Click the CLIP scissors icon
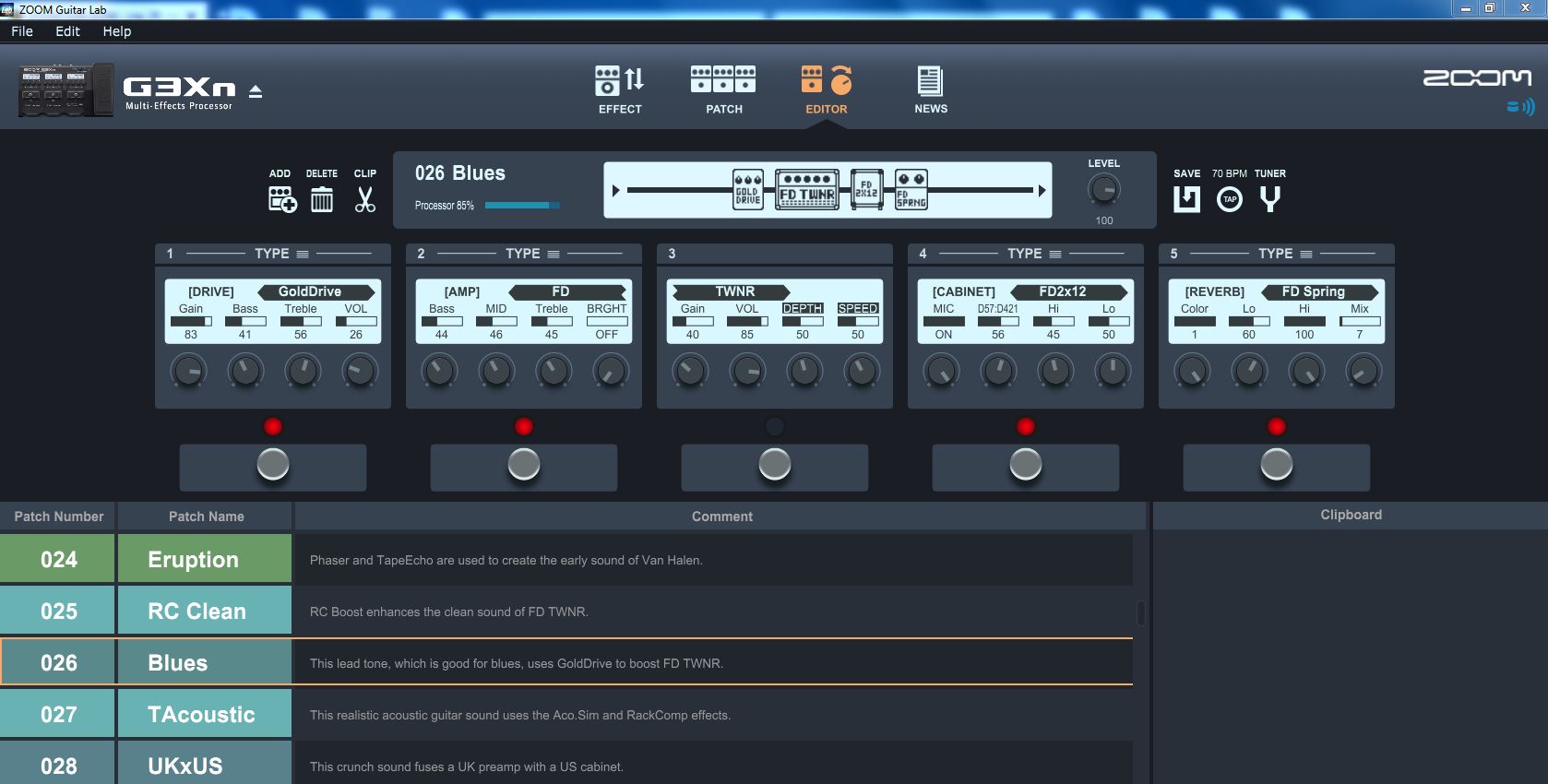Image resolution: width=1548 pixels, height=784 pixels. tap(365, 199)
